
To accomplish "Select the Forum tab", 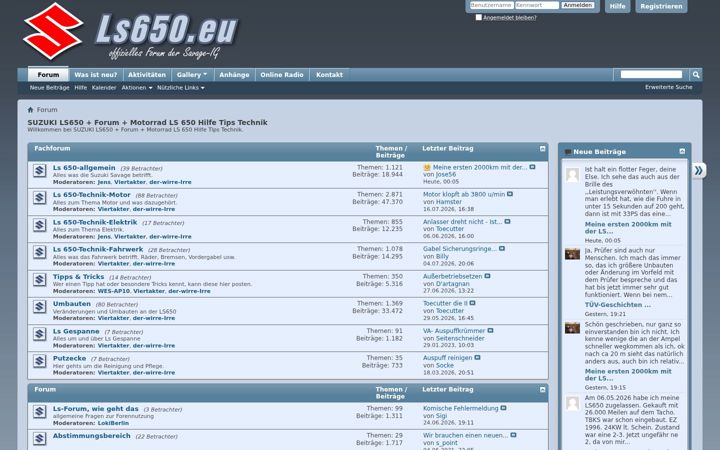I will pos(48,74).
